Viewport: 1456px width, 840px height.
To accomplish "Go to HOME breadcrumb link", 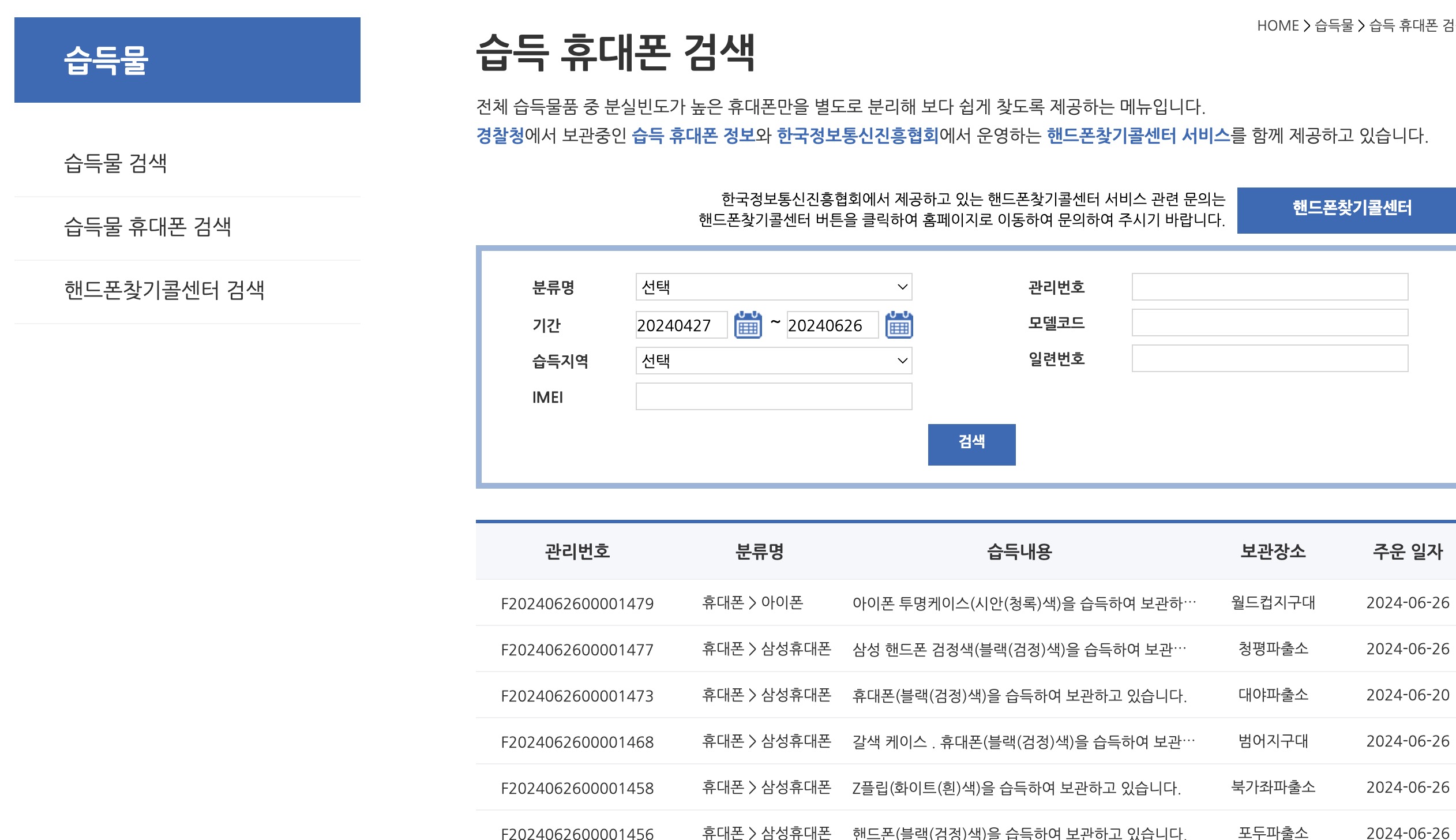I will pyautogui.click(x=1277, y=26).
